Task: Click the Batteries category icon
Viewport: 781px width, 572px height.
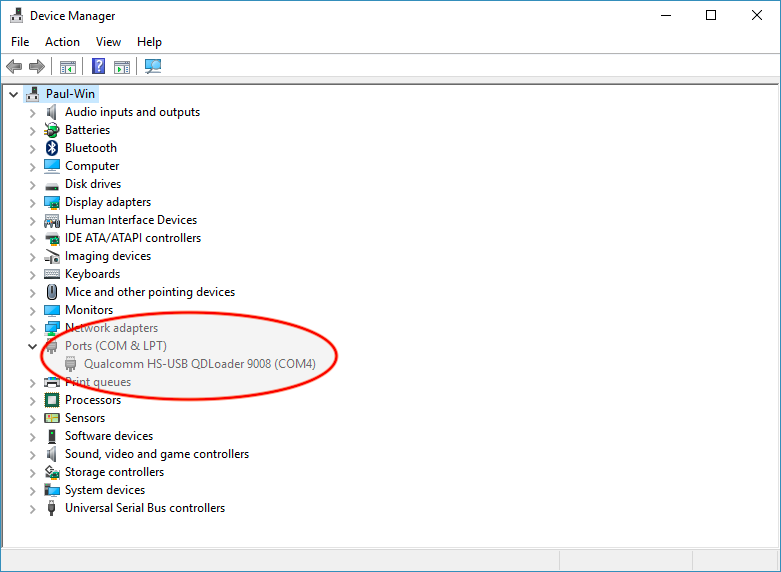Action: point(52,130)
